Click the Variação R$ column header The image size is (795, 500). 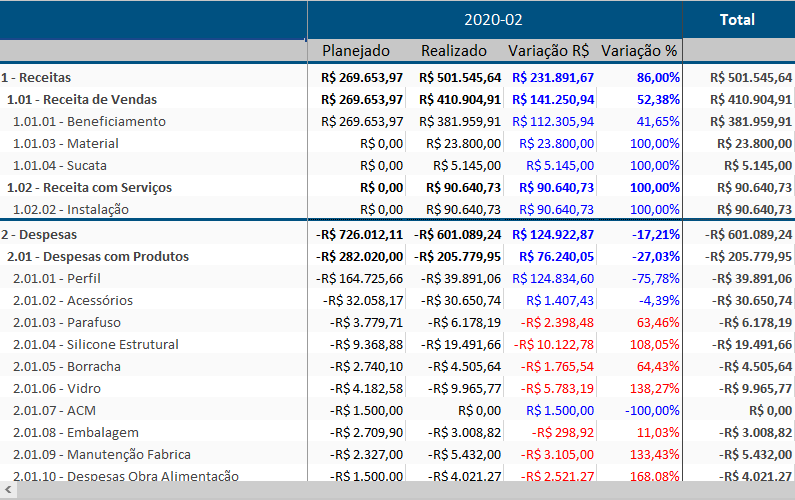(548, 51)
